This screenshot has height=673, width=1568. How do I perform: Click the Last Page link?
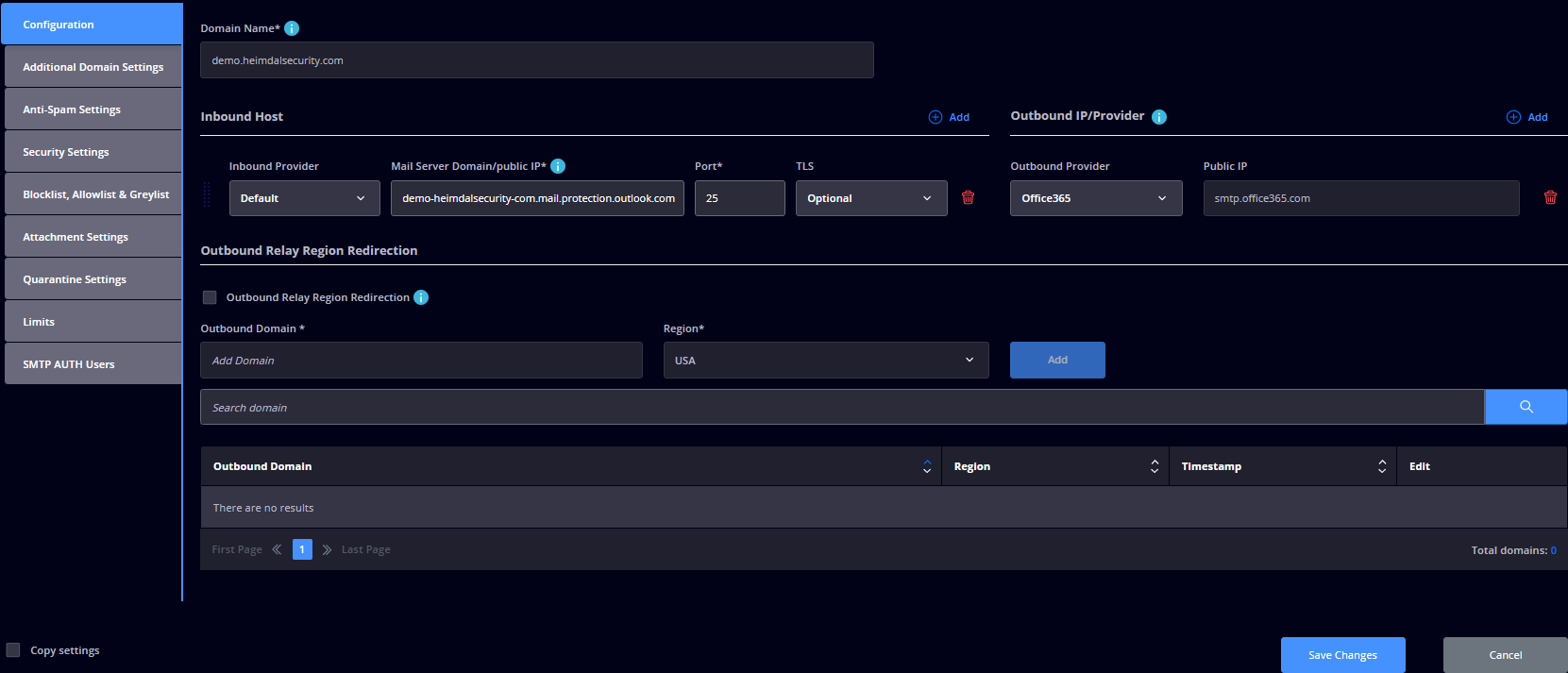coord(366,549)
